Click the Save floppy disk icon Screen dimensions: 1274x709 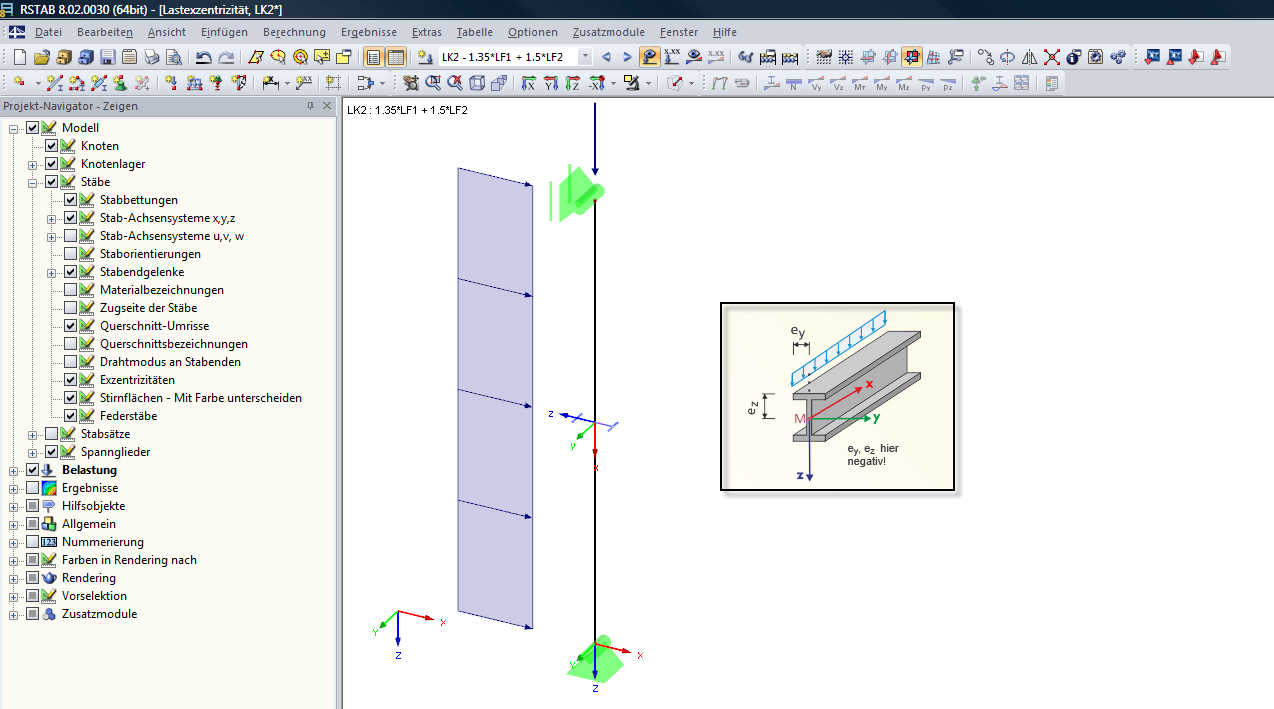coord(108,57)
